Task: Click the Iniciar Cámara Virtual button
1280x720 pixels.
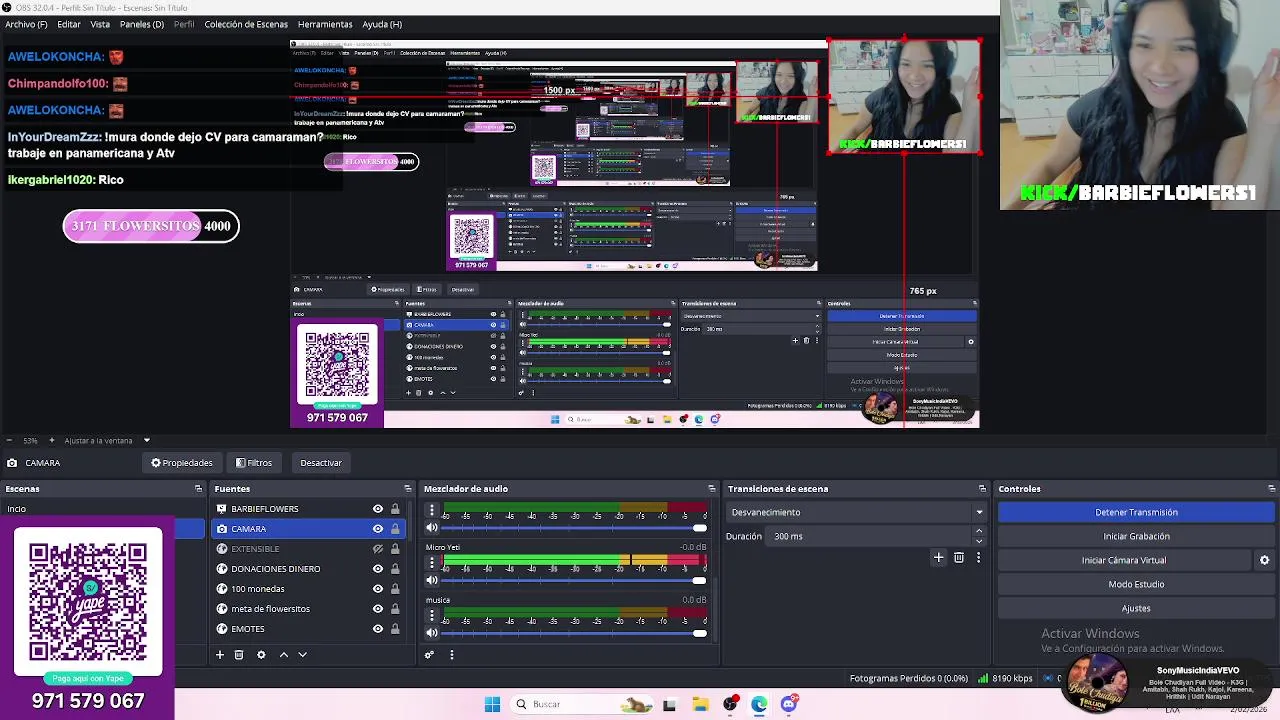Action: click(1123, 560)
